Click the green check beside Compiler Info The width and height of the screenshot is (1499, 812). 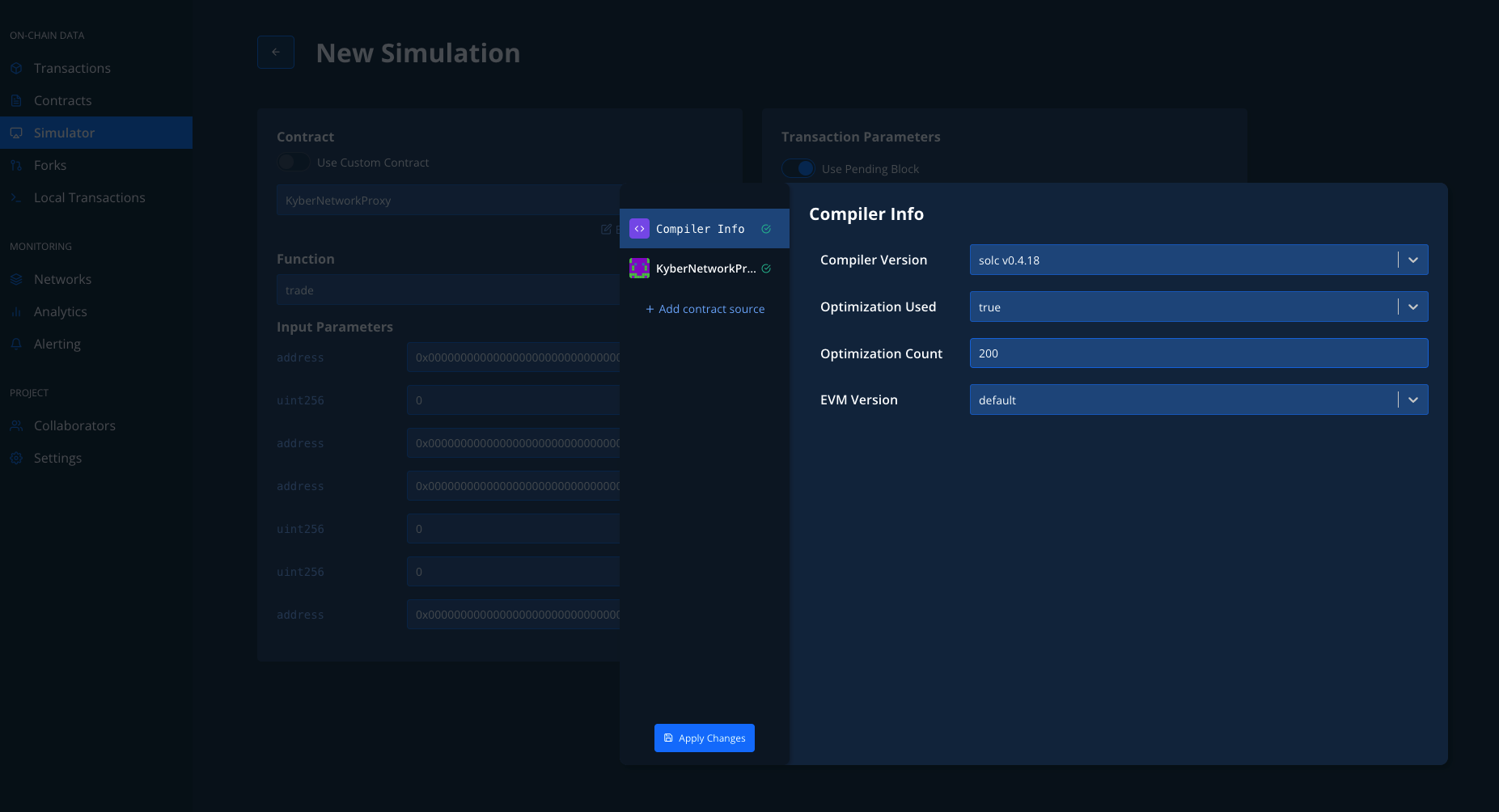(x=766, y=229)
